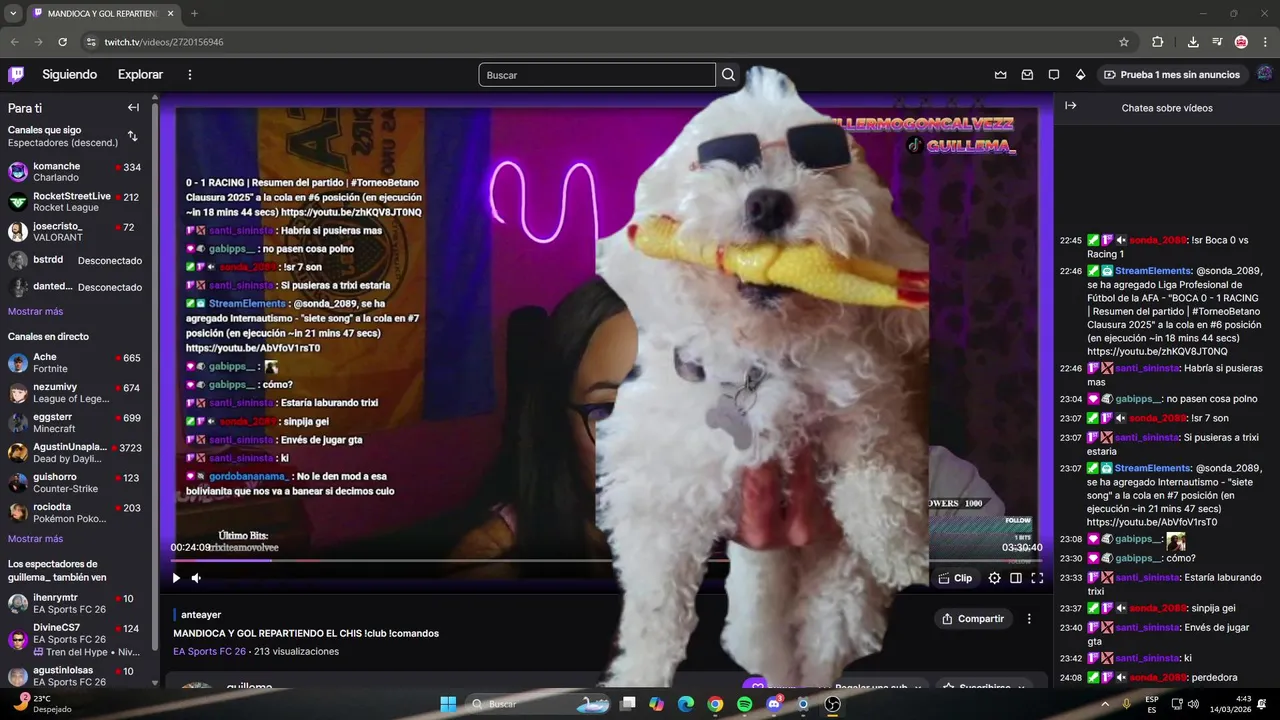Open browser extensions puzzle icon
Viewport: 1280px width, 720px height.
(x=1158, y=42)
